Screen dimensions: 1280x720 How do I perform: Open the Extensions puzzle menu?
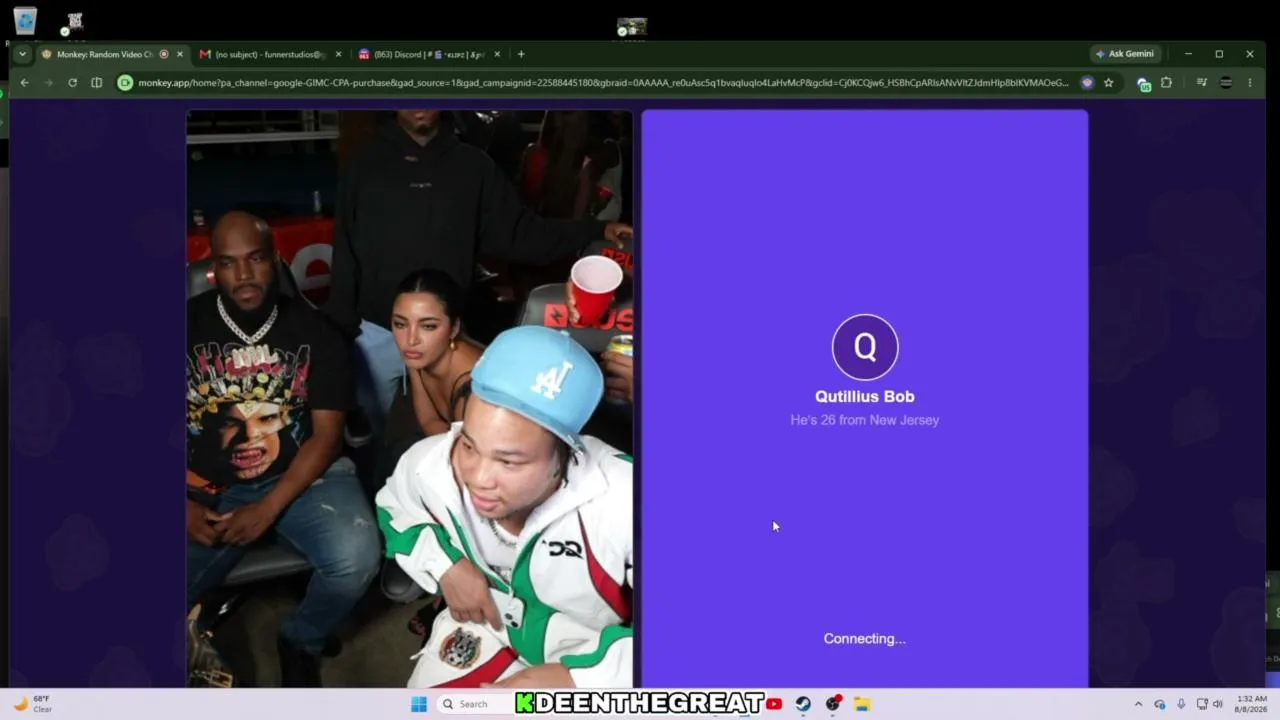(x=1166, y=83)
